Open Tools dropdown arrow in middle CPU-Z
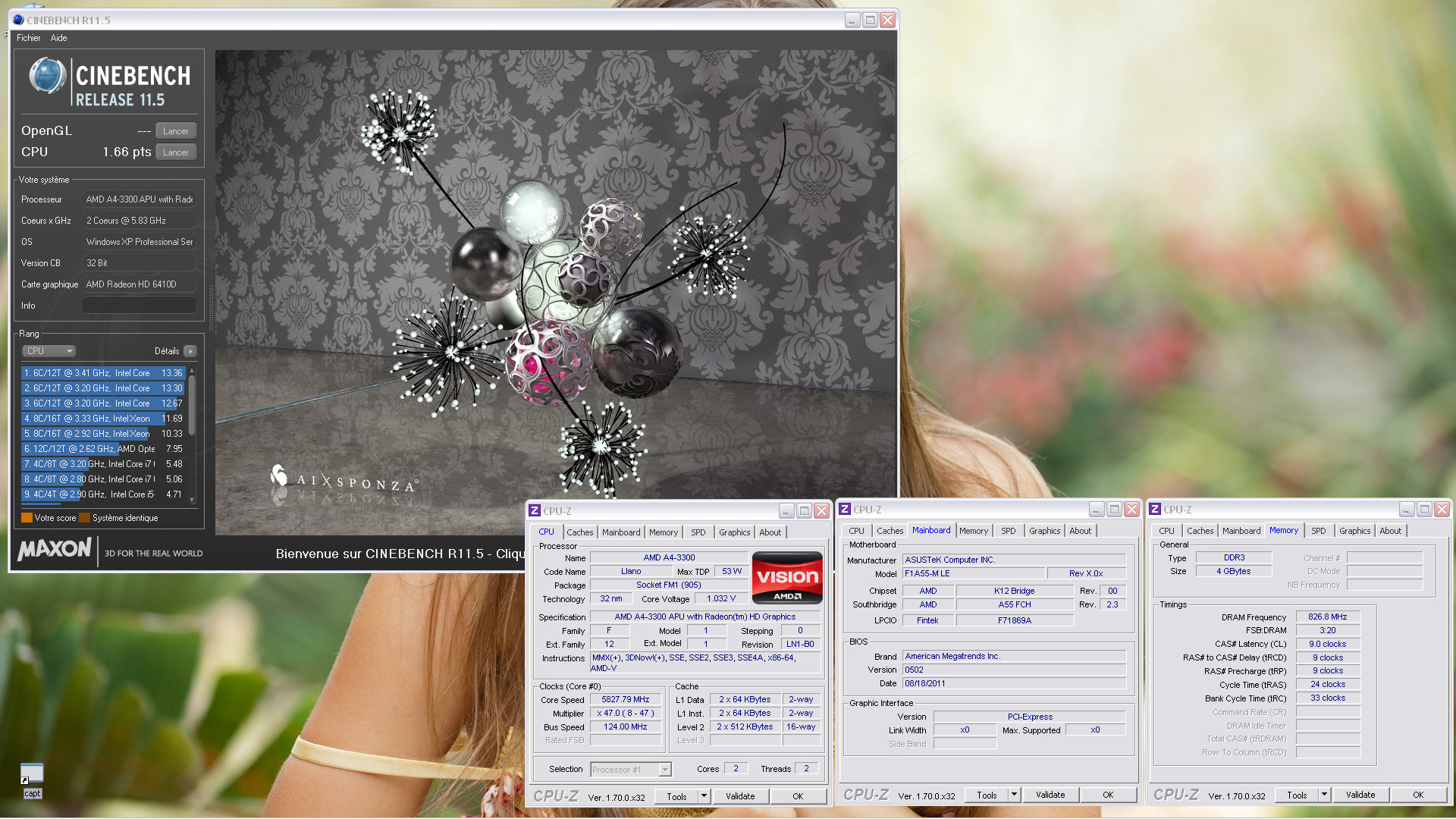 1015,795
